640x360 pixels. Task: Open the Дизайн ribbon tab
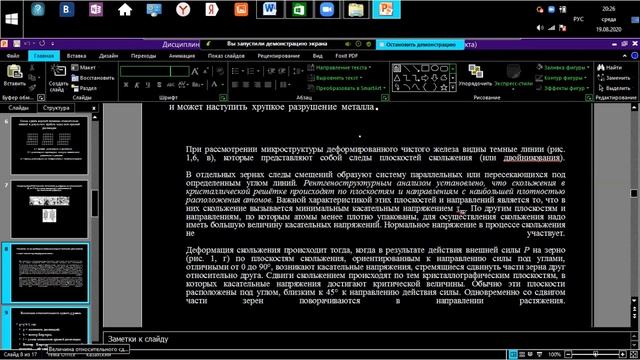pos(108,56)
